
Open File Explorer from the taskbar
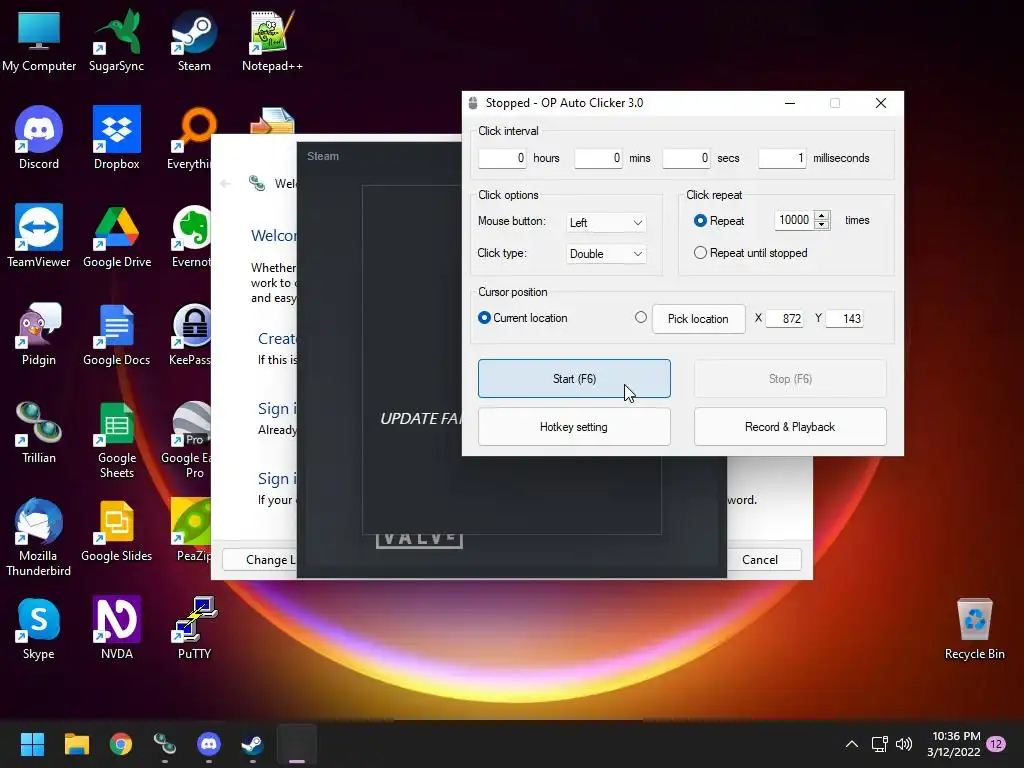(x=76, y=744)
